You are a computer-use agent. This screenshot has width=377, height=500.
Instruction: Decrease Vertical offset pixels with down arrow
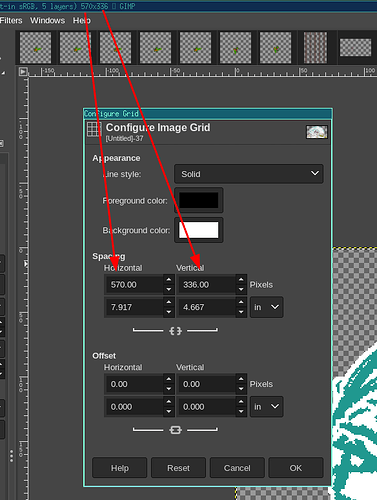click(x=241, y=389)
